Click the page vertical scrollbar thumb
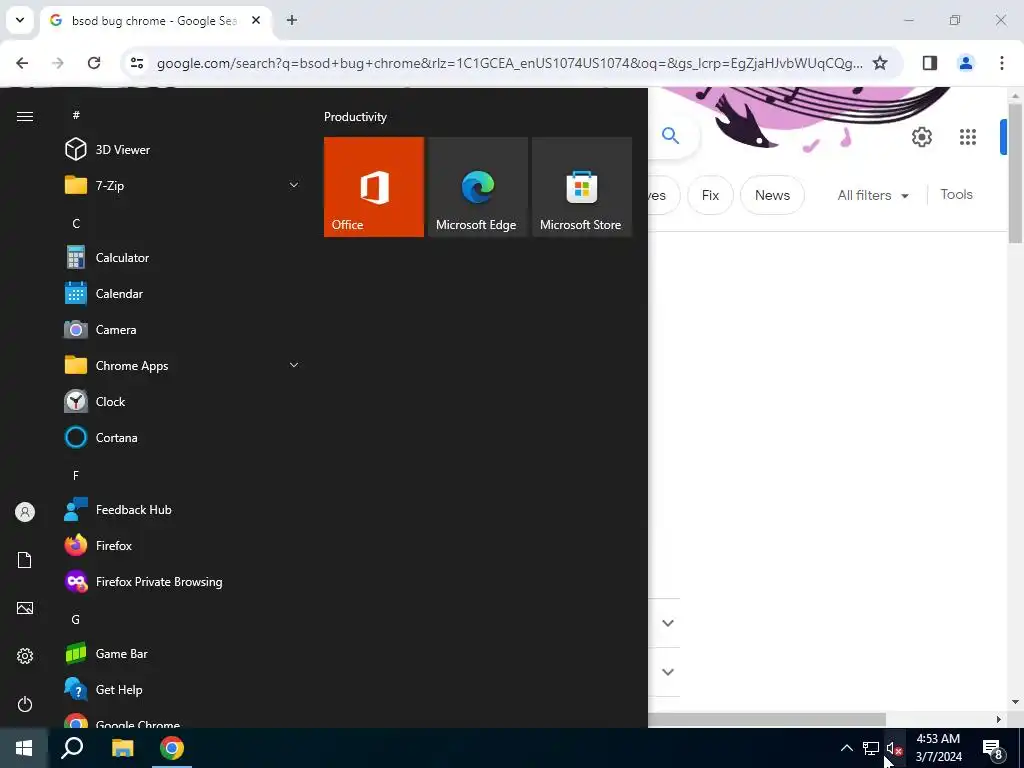 1015,173
